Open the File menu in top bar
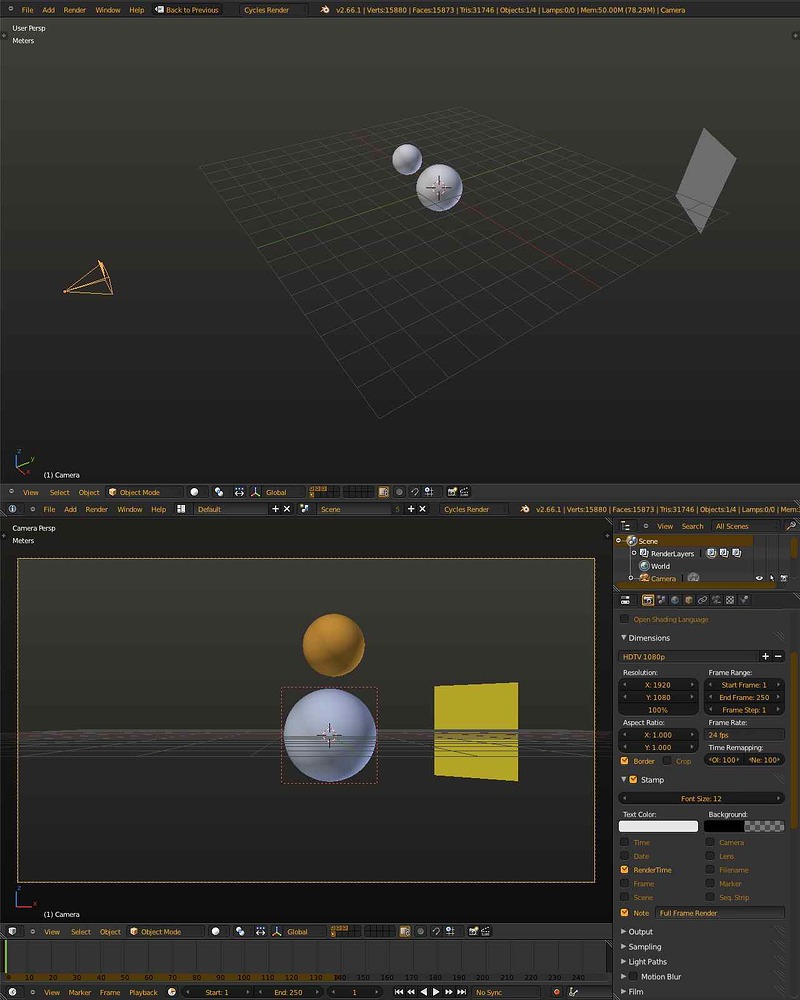The image size is (800, 1000). [27, 10]
